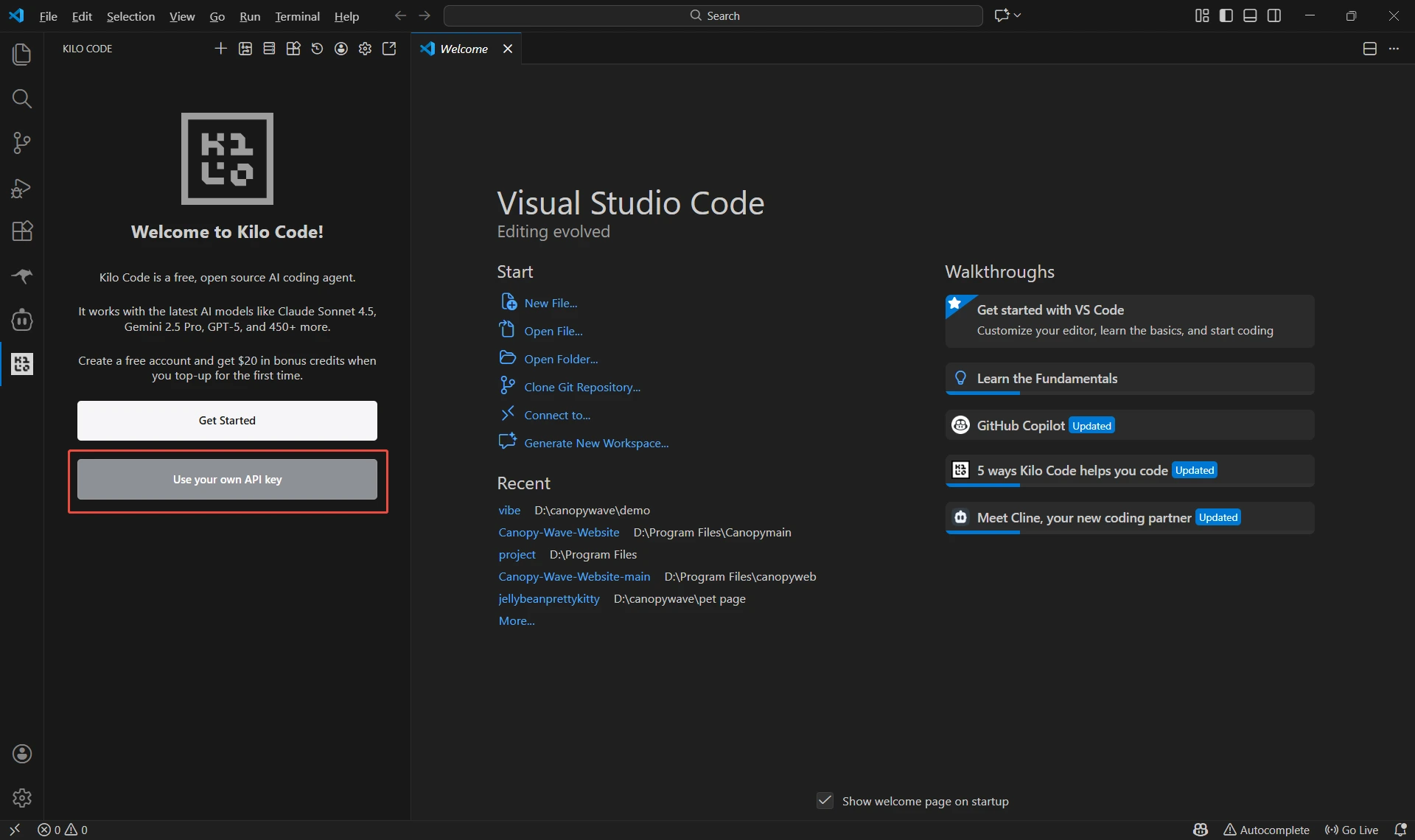Expand recent items with the More link
1415x840 pixels.
click(516, 620)
